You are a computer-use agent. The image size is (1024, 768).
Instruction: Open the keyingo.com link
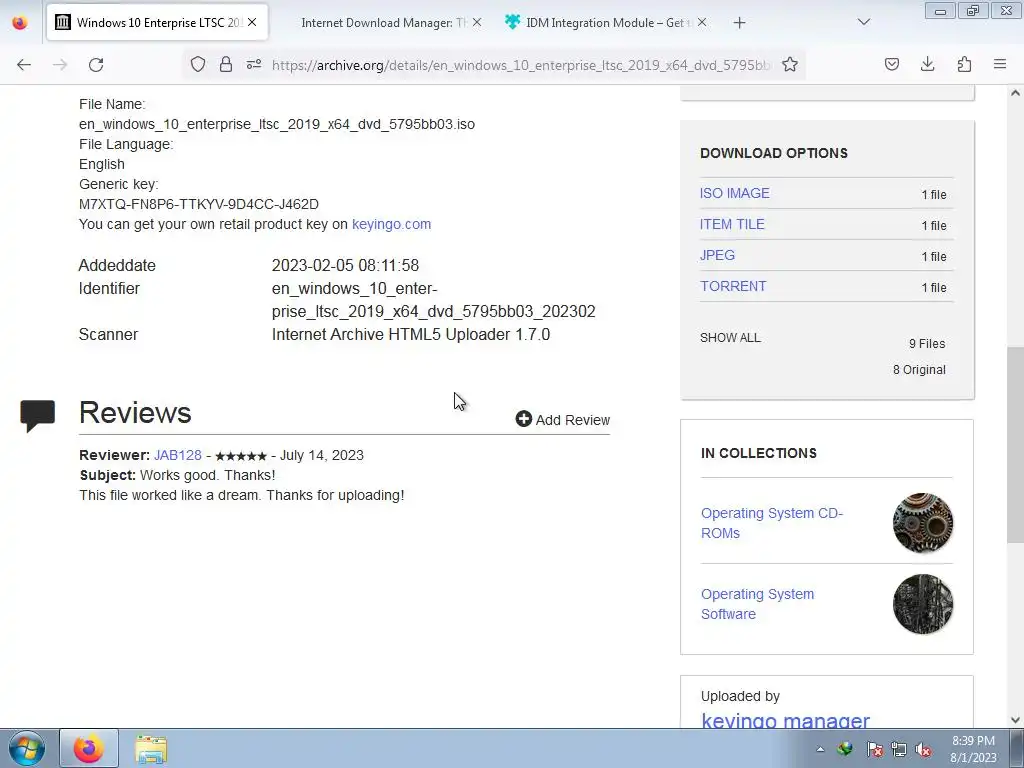391,224
